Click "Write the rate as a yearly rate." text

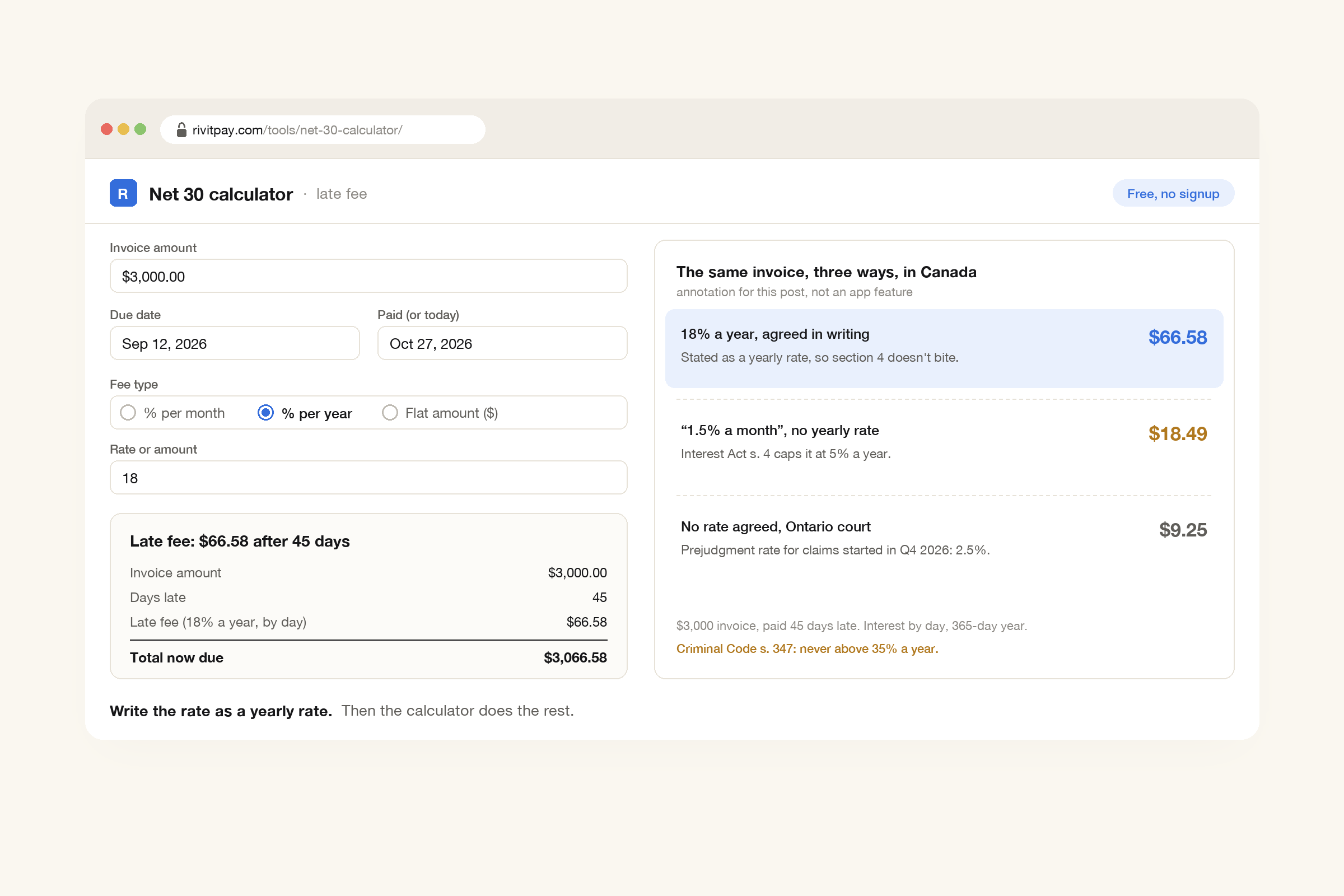[x=221, y=711]
